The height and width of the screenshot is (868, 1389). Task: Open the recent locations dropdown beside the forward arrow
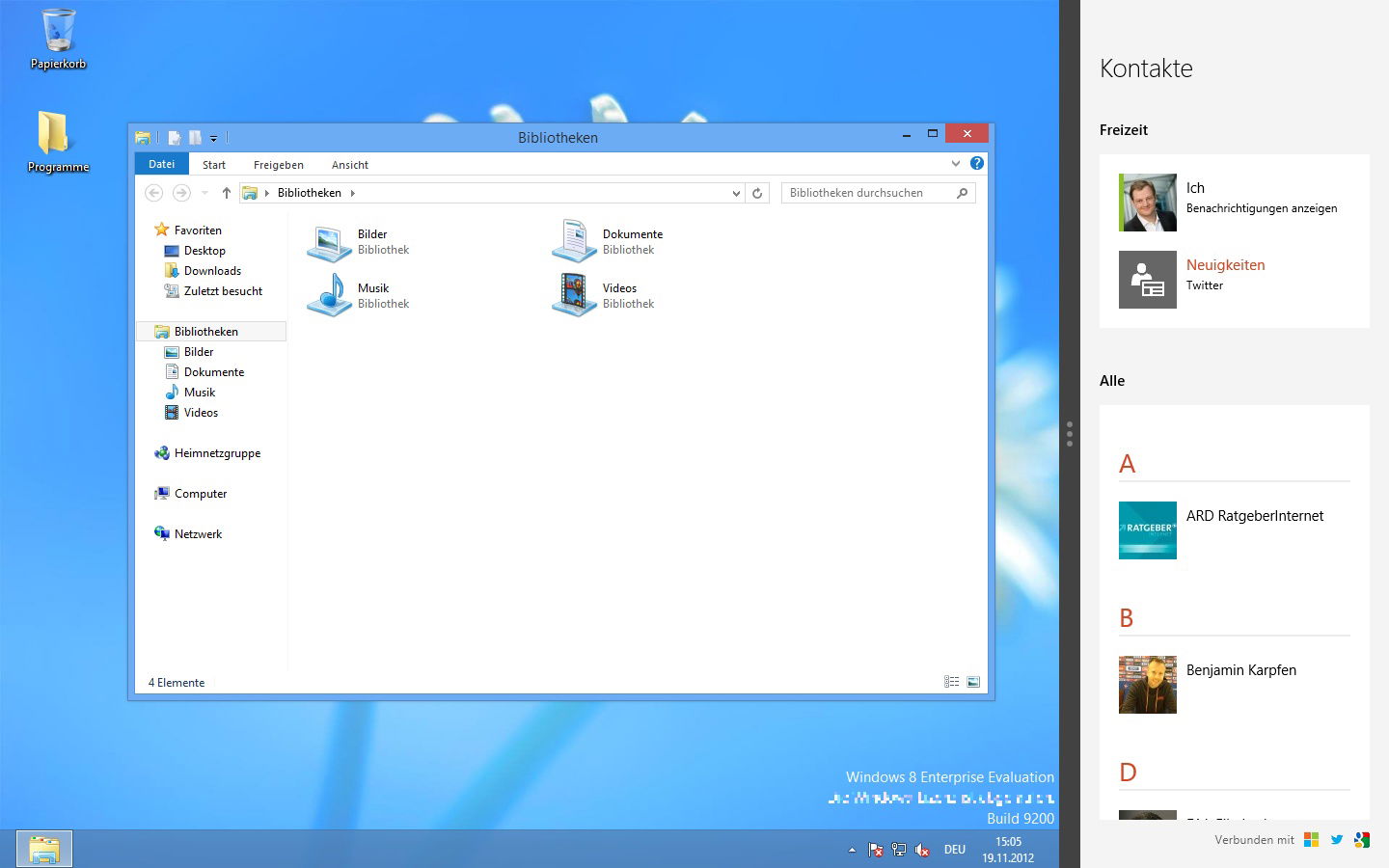tap(204, 193)
